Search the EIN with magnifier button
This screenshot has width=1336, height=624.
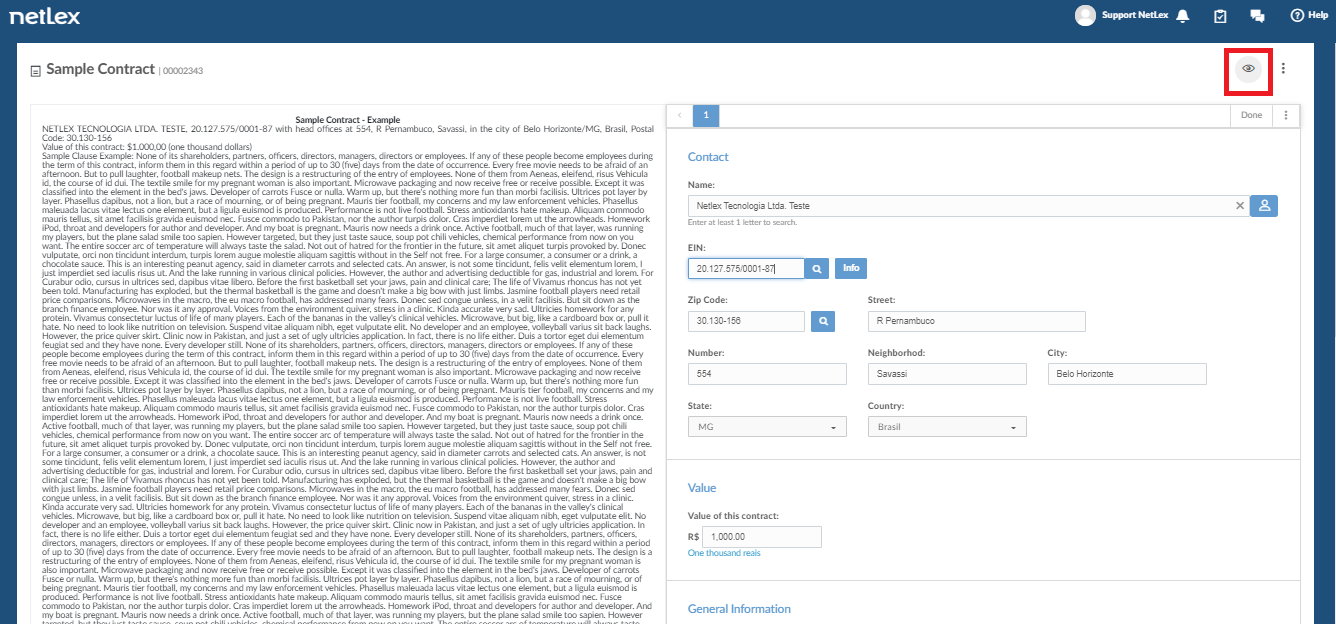click(x=817, y=268)
